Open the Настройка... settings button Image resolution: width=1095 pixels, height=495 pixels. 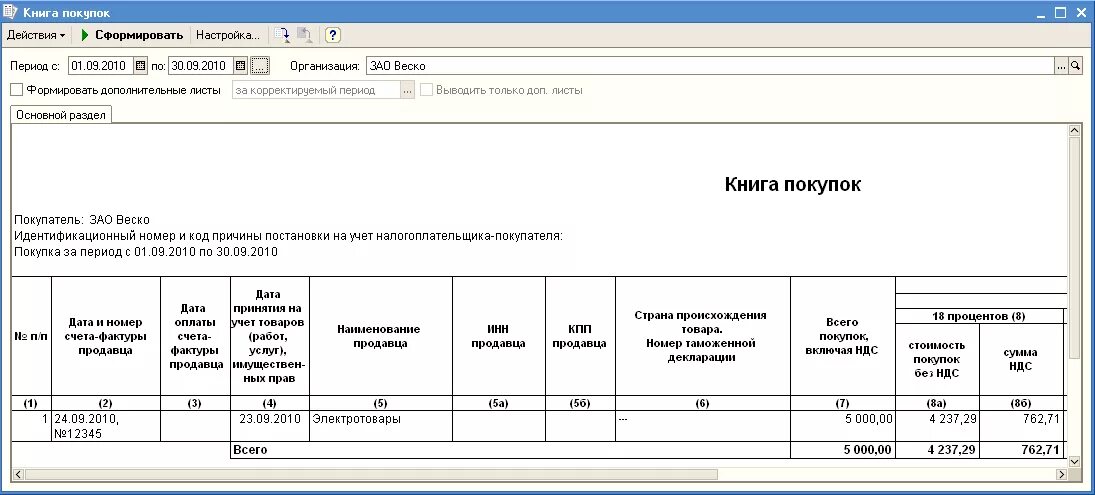tap(228, 35)
